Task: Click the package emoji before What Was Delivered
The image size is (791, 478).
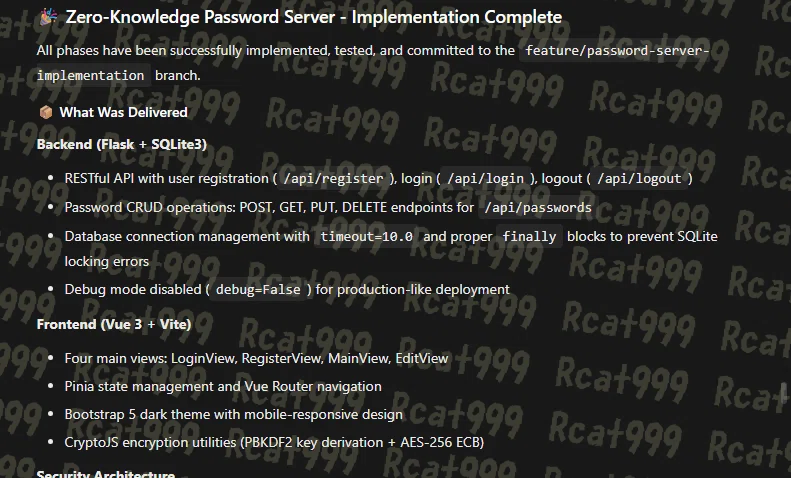Action: [x=46, y=112]
